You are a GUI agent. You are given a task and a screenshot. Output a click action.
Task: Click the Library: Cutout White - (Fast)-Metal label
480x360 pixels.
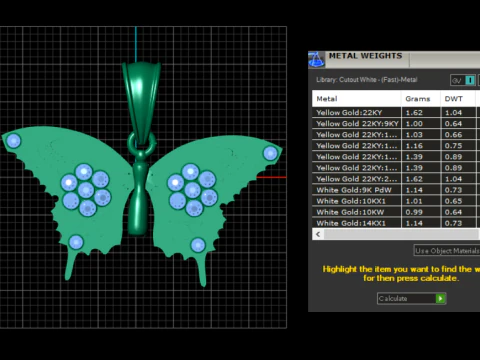[x=367, y=80]
